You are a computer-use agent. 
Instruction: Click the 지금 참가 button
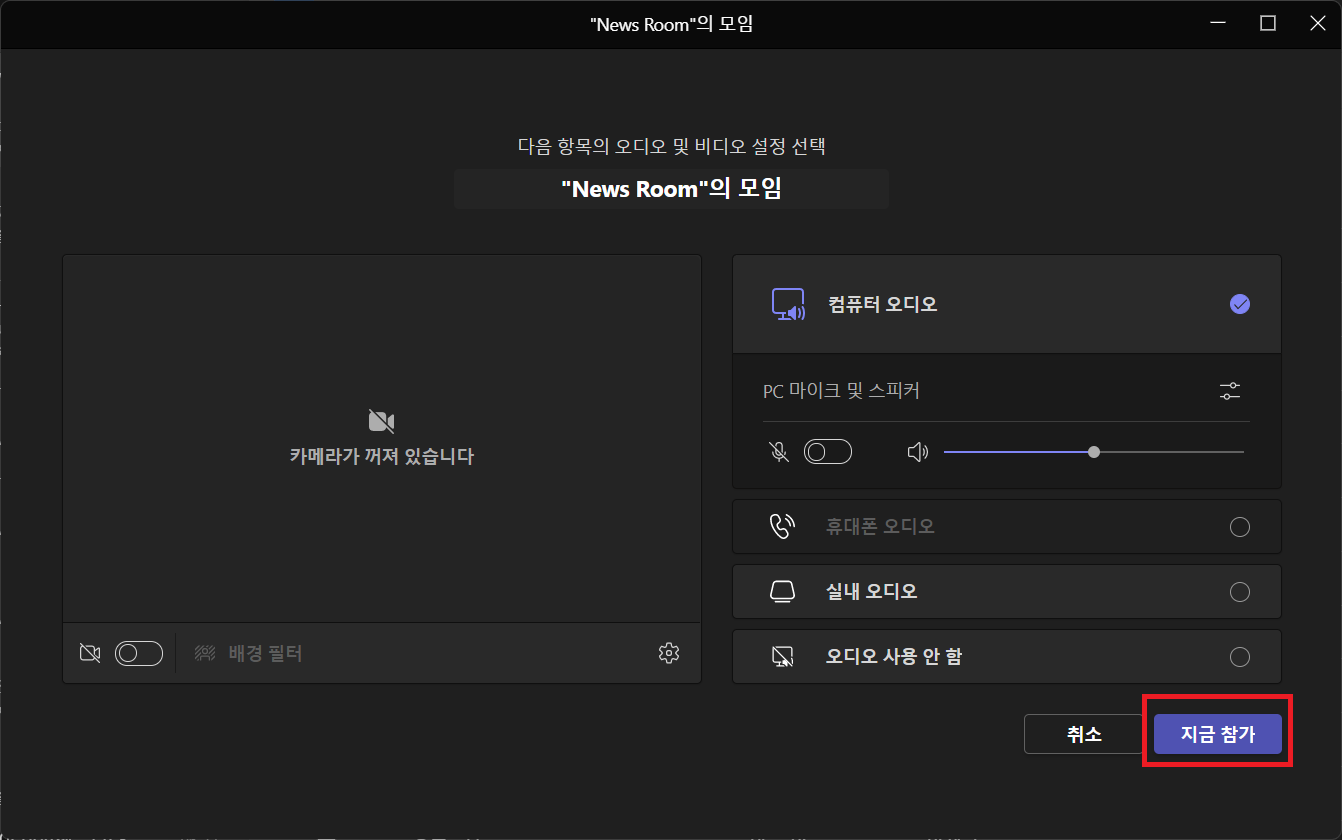[1218, 734]
